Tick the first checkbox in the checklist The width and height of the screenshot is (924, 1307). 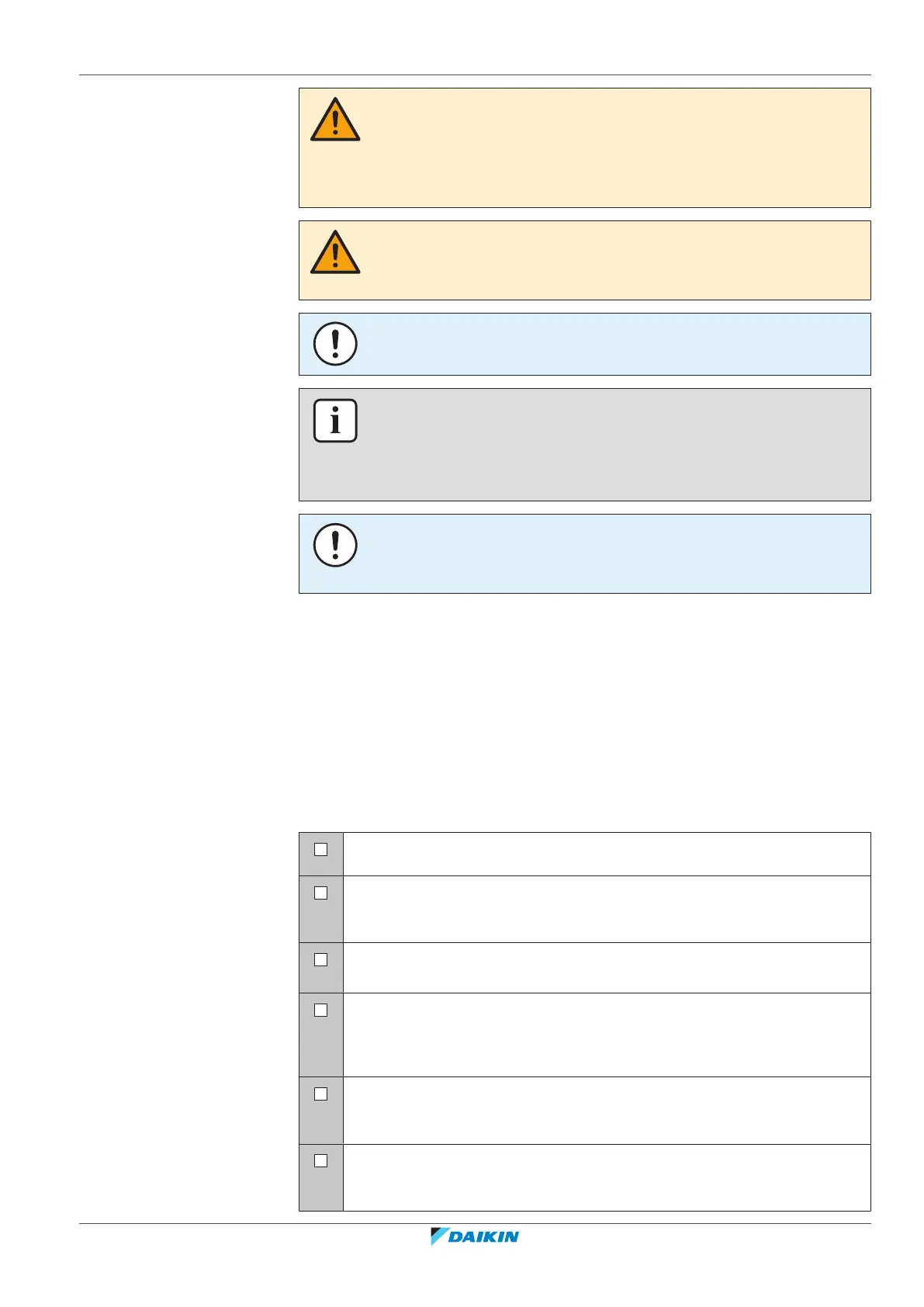[320, 849]
